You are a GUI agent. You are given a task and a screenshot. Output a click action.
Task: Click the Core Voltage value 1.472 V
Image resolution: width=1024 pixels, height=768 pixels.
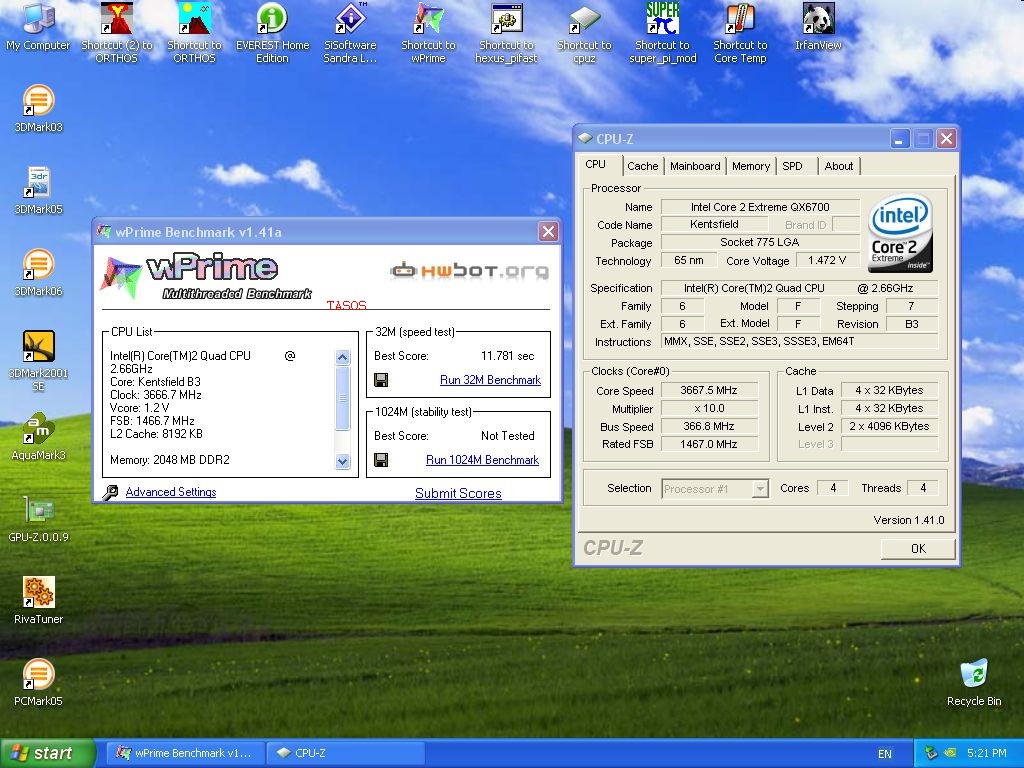[827, 261]
